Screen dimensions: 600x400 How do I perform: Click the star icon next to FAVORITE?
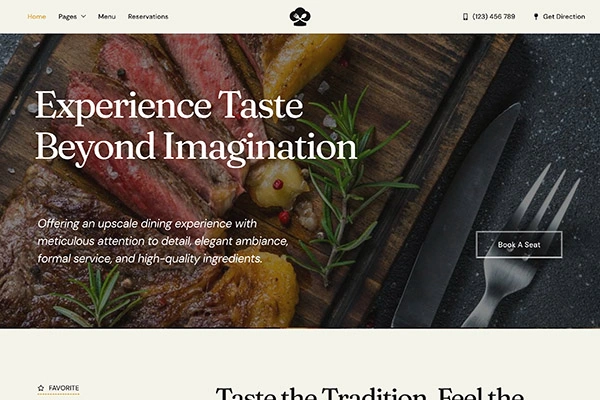pyautogui.click(x=41, y=388)
